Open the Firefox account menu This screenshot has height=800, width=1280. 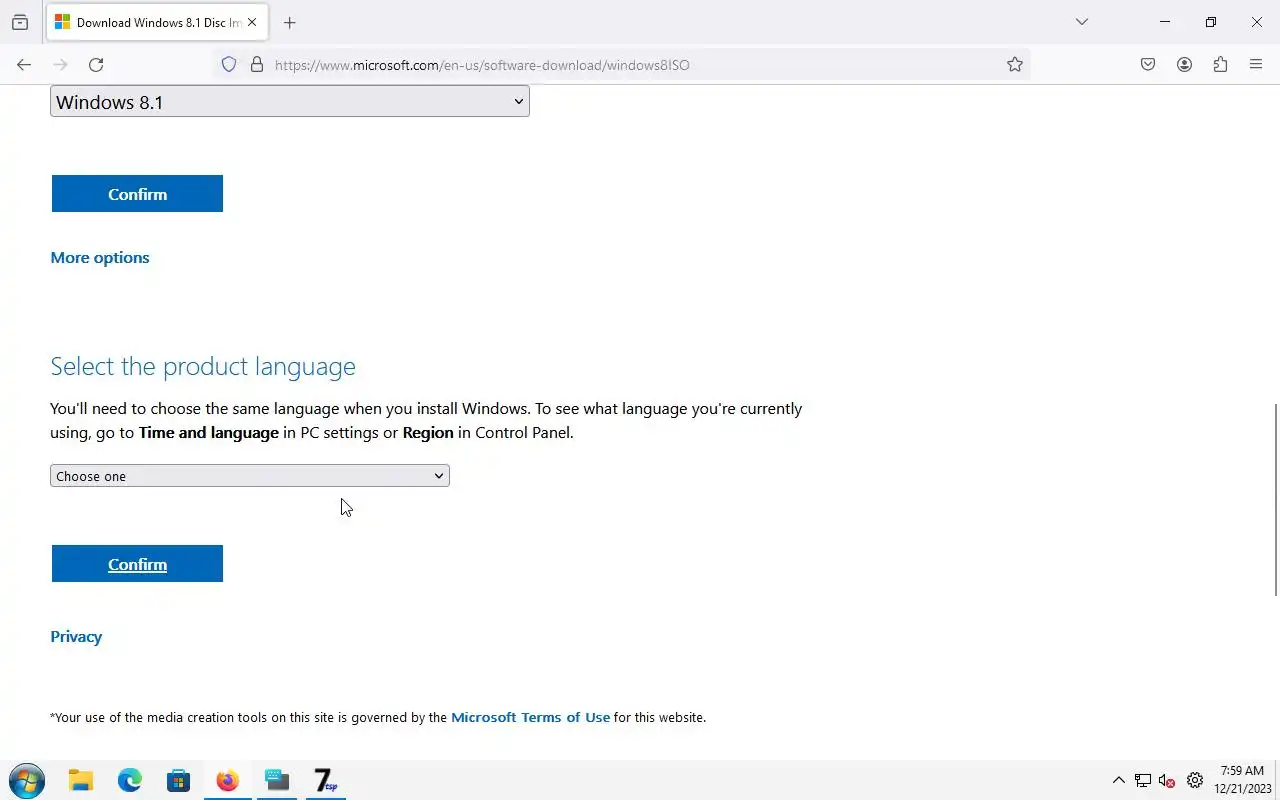(1184, 65)
